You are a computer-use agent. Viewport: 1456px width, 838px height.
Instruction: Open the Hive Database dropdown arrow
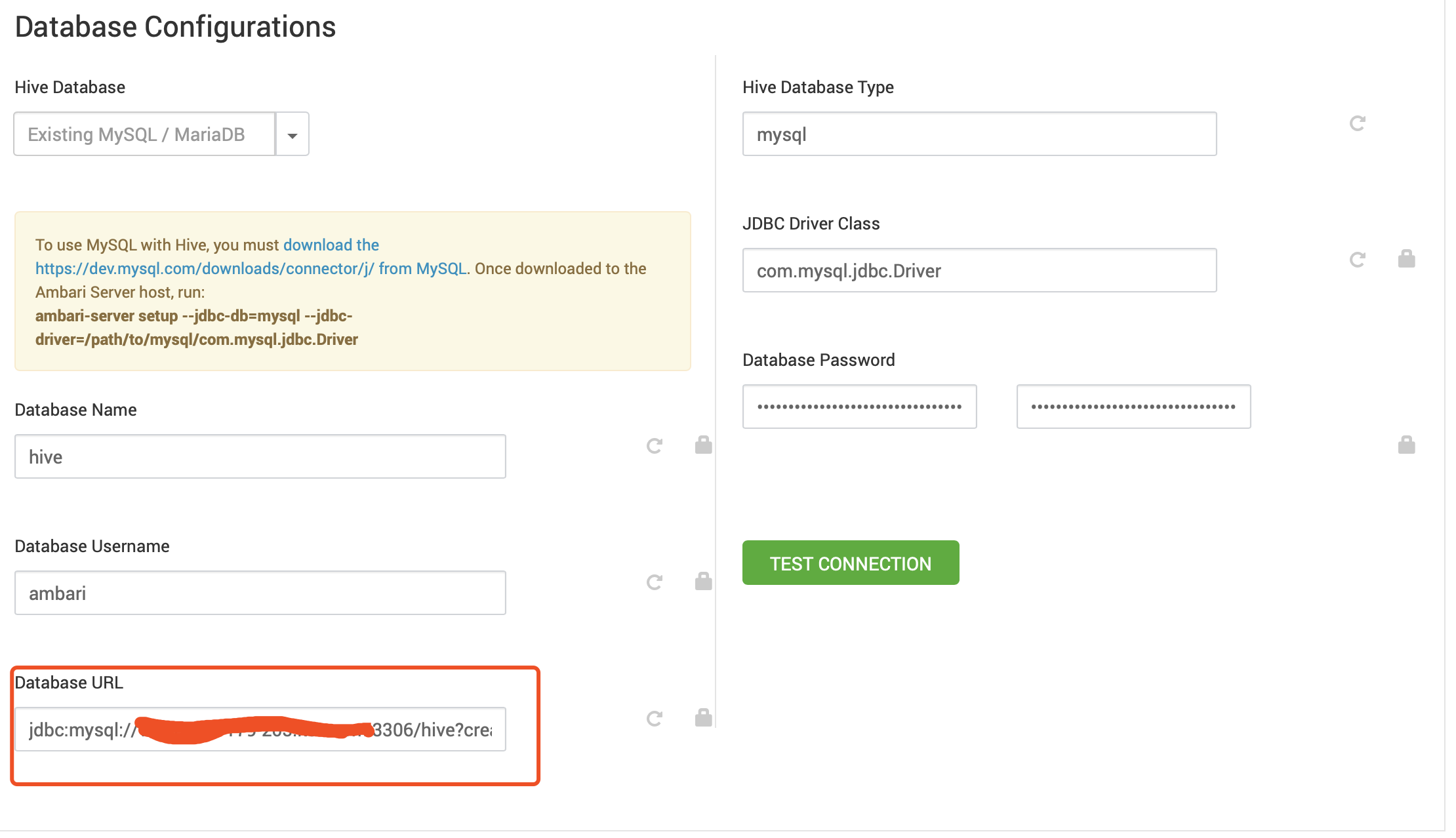click(x=293, y=134)
